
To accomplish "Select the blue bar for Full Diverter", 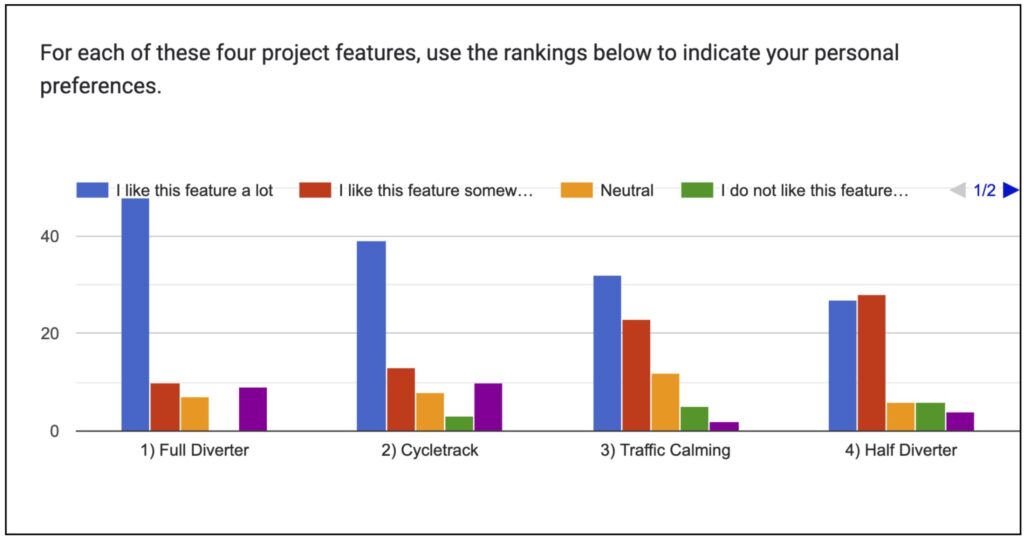I will [135, 315].
